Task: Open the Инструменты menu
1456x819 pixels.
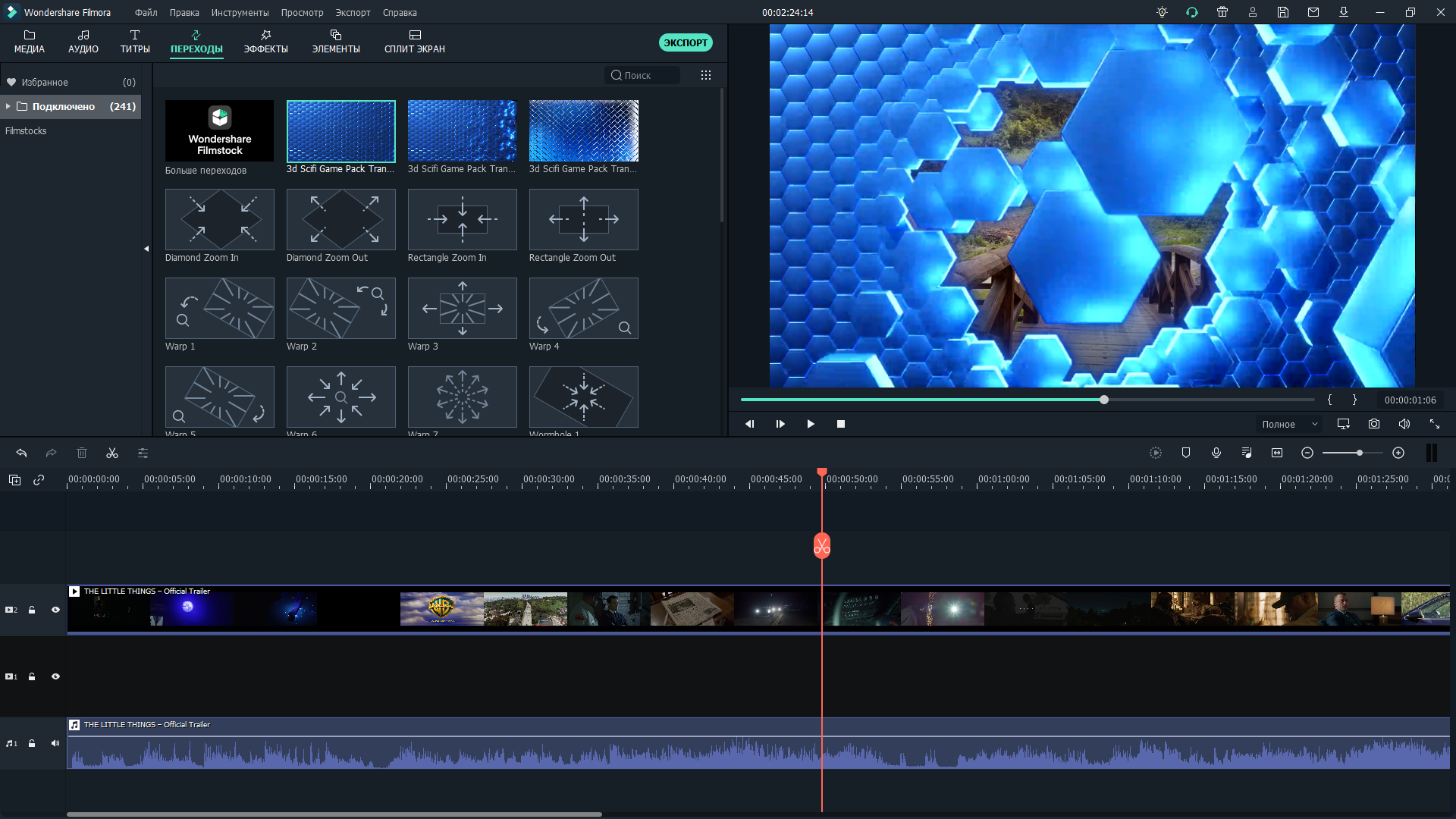Action: pos(240,12)
